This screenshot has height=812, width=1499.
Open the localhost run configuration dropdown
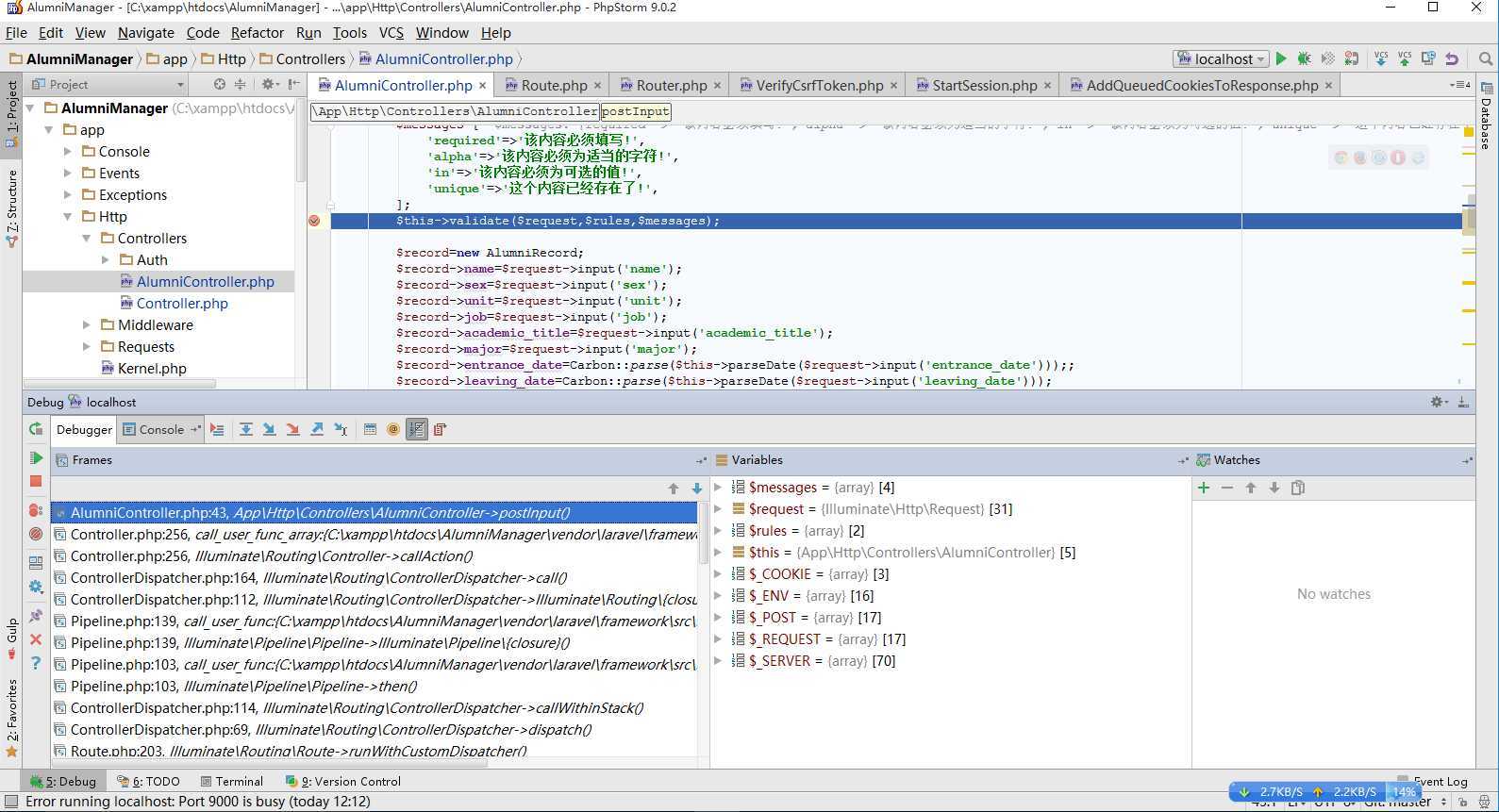tap(1221, 58)
